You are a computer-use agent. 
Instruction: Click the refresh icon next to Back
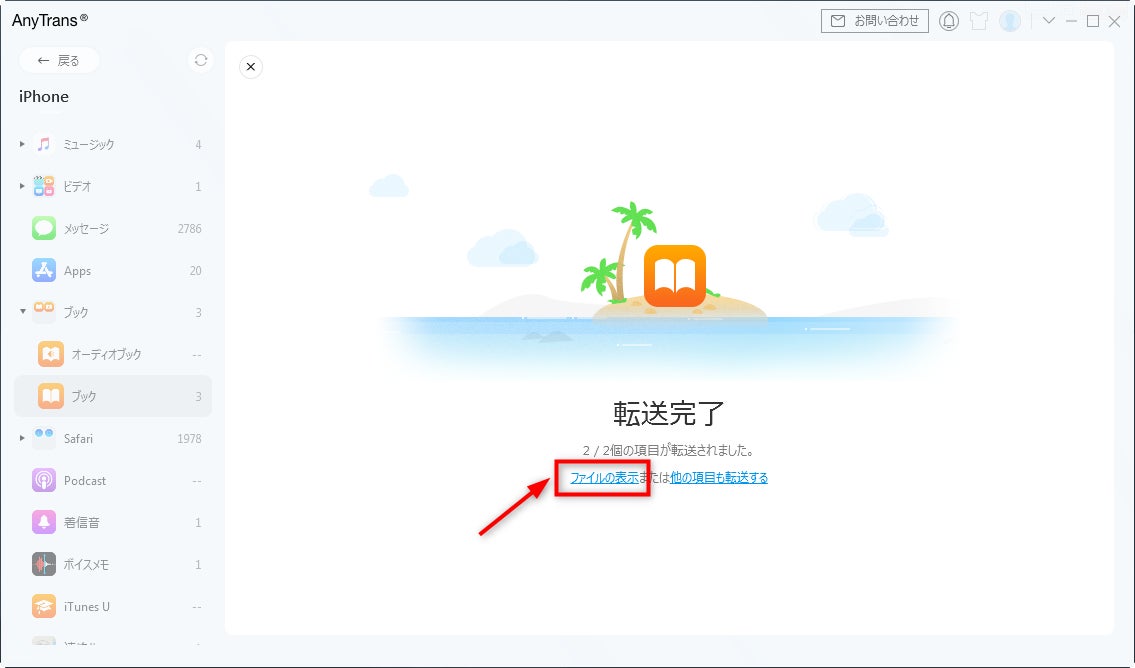201,60
